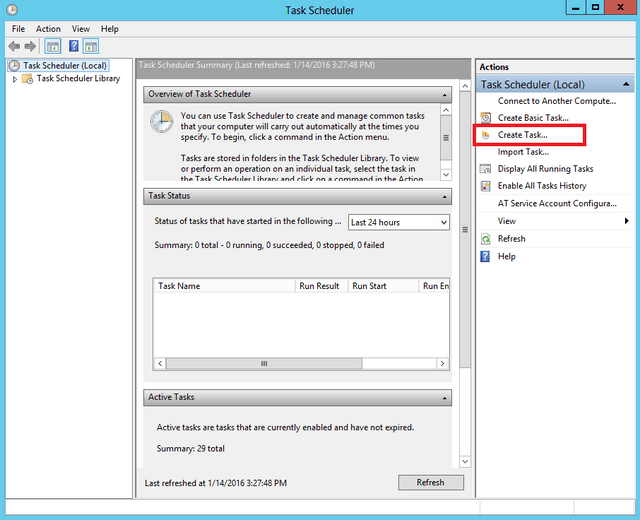640x520 pixels.
Task: Select Task Scheduler Library in tree
Action: (78, 78)
